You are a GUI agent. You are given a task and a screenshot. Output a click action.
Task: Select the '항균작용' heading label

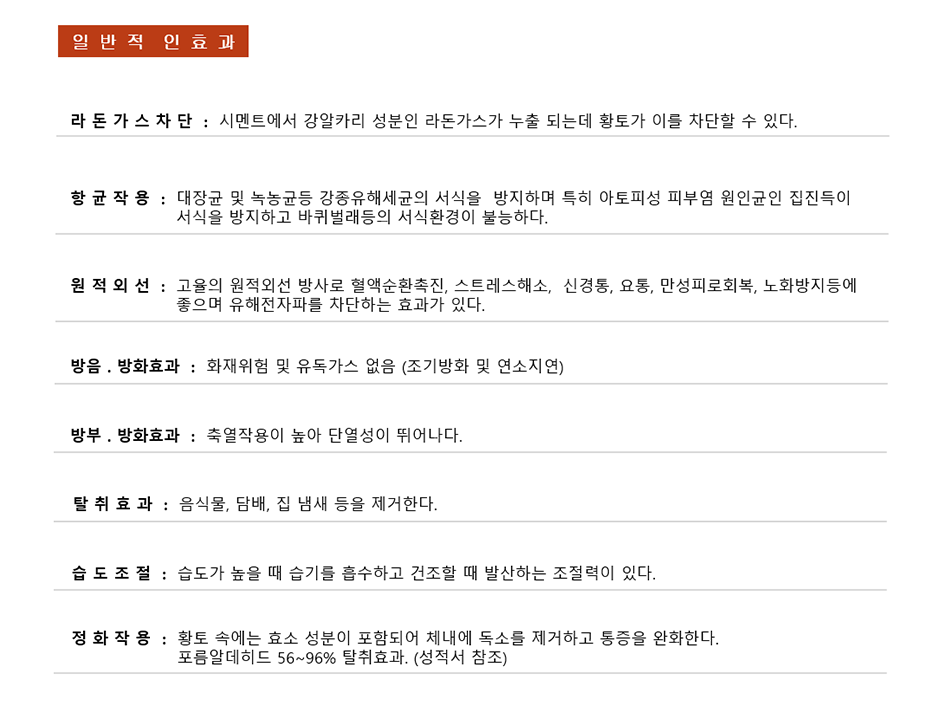110,198
